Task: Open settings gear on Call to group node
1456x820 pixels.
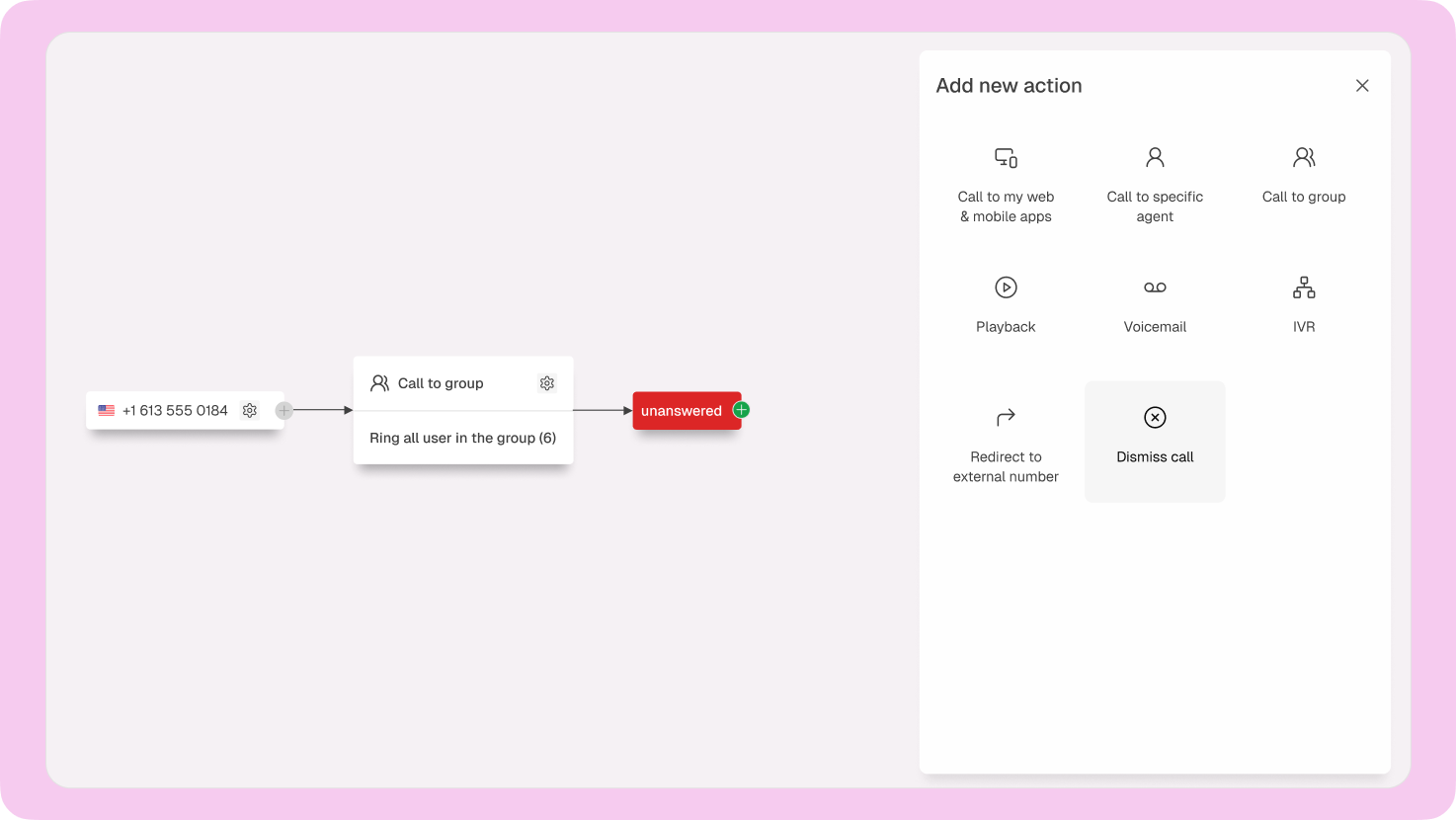Action: pos(547,383)
